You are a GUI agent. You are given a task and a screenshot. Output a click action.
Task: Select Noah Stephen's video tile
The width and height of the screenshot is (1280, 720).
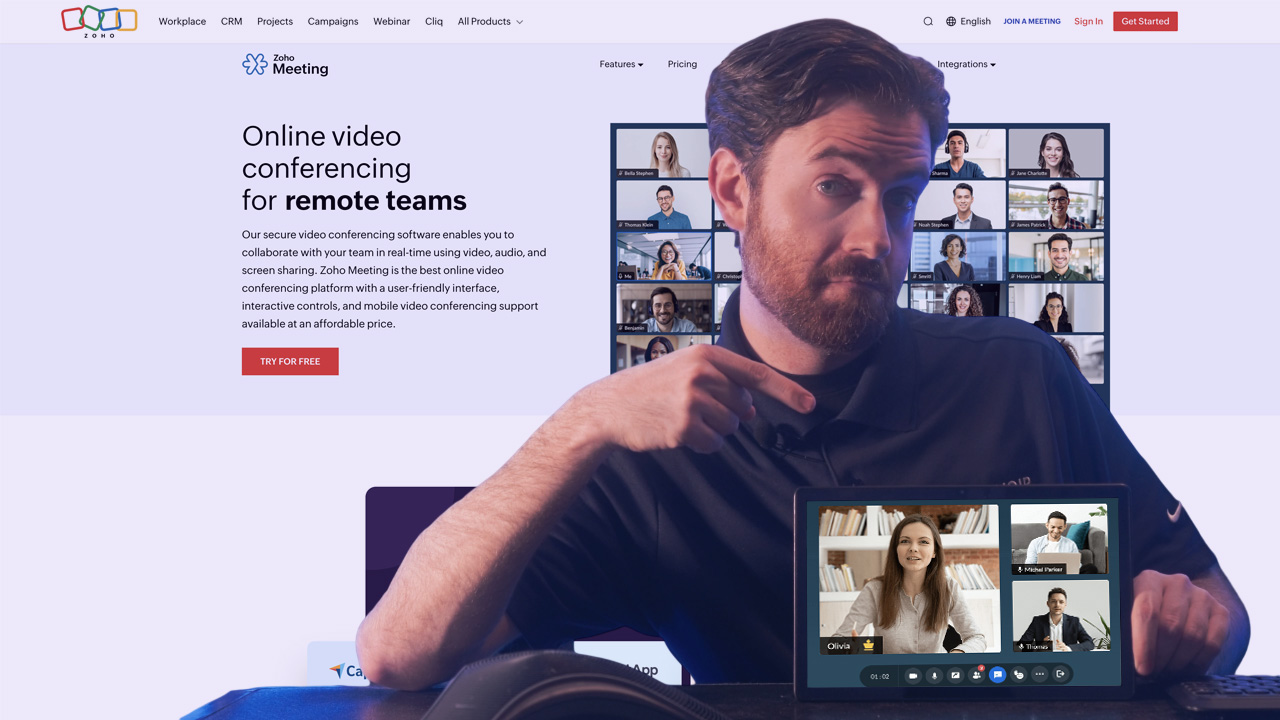tap(960, 205)
